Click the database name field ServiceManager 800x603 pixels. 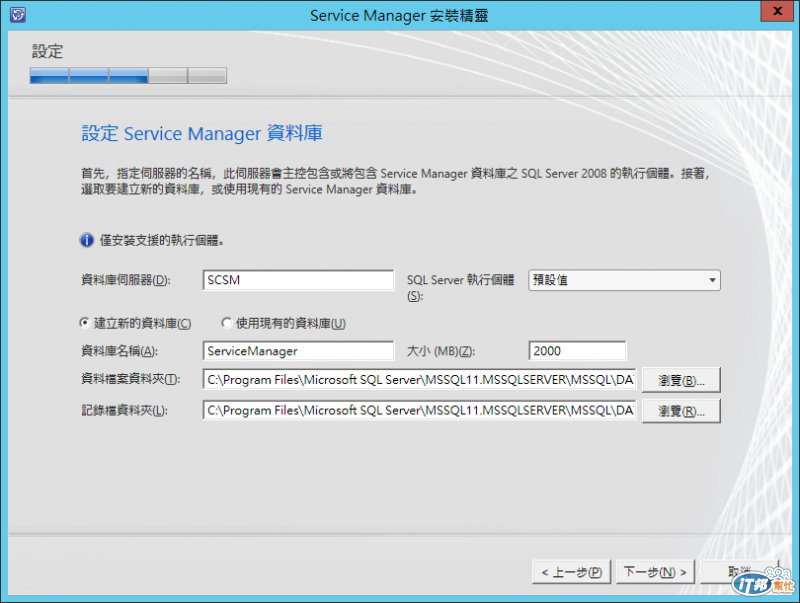[298, 351]
